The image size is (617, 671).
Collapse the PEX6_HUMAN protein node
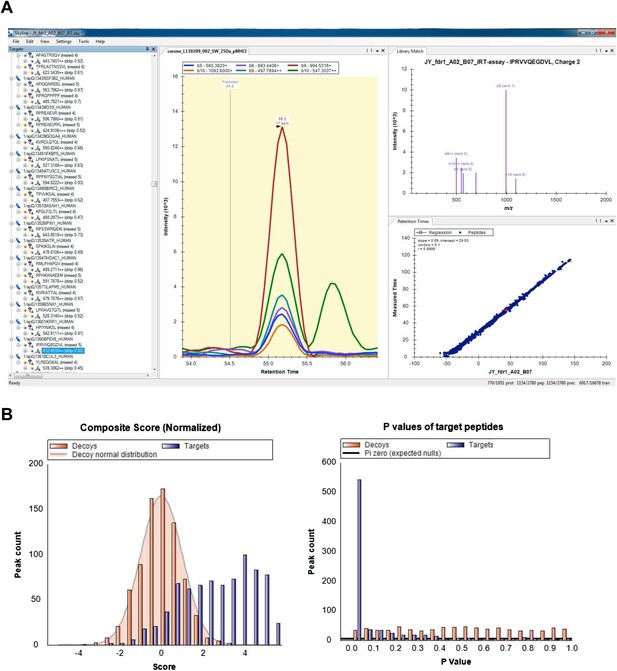click(12, 339)
